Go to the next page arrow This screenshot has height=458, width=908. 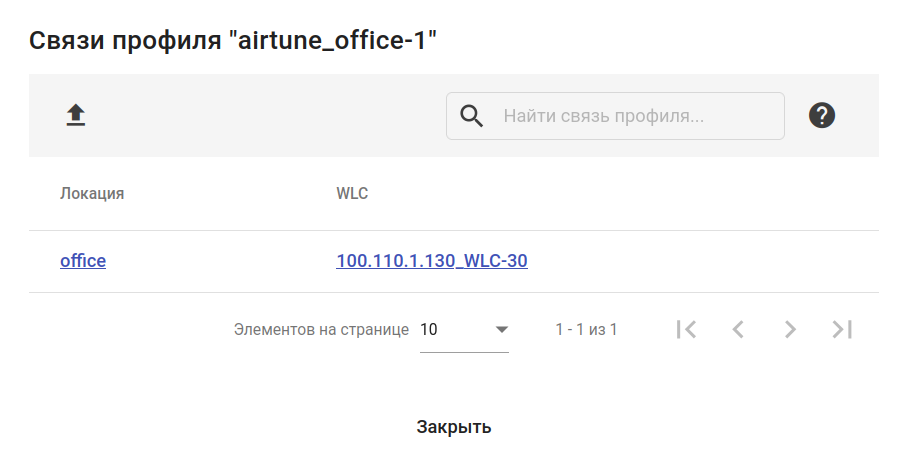[x=790, y=329]
